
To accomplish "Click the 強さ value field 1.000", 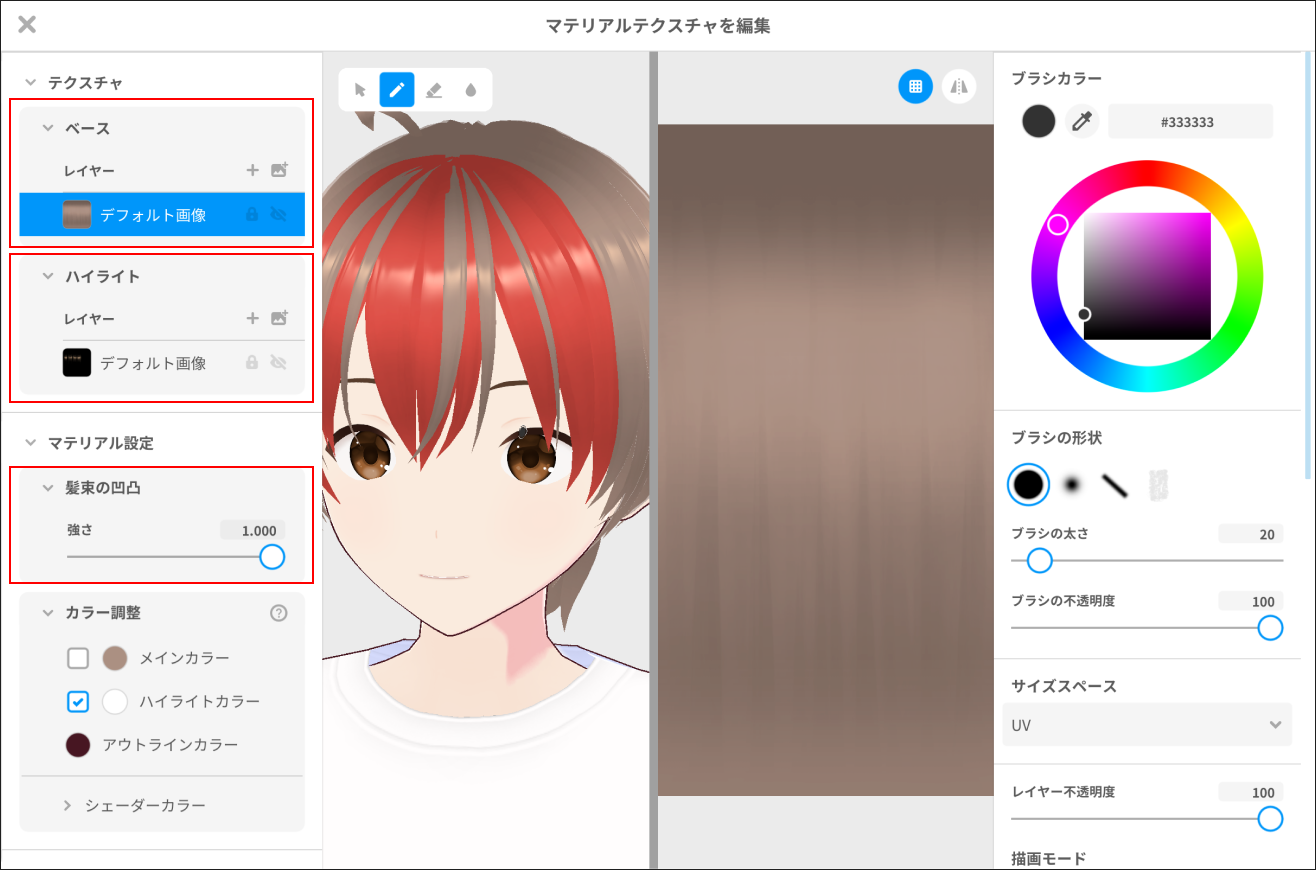I will 253,530.
